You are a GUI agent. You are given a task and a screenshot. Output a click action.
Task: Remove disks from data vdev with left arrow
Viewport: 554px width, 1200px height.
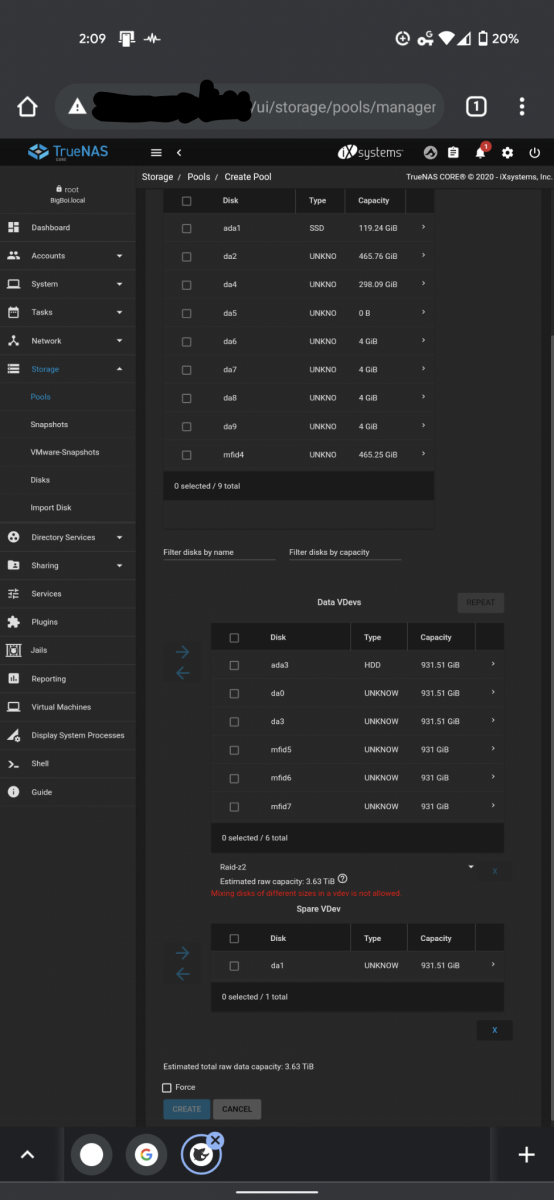point(182,673)
